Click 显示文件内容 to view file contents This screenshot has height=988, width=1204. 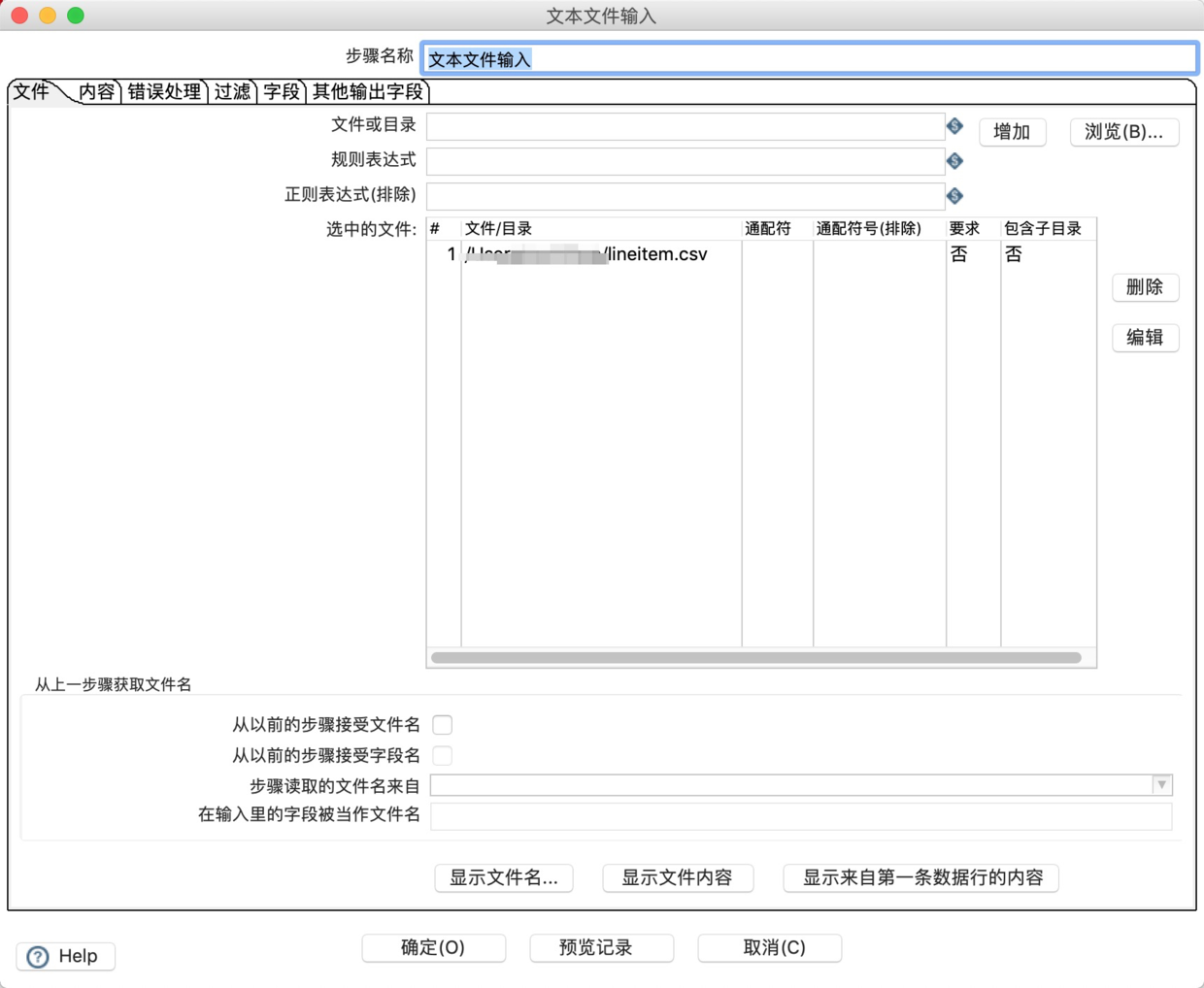coord(678,878)
